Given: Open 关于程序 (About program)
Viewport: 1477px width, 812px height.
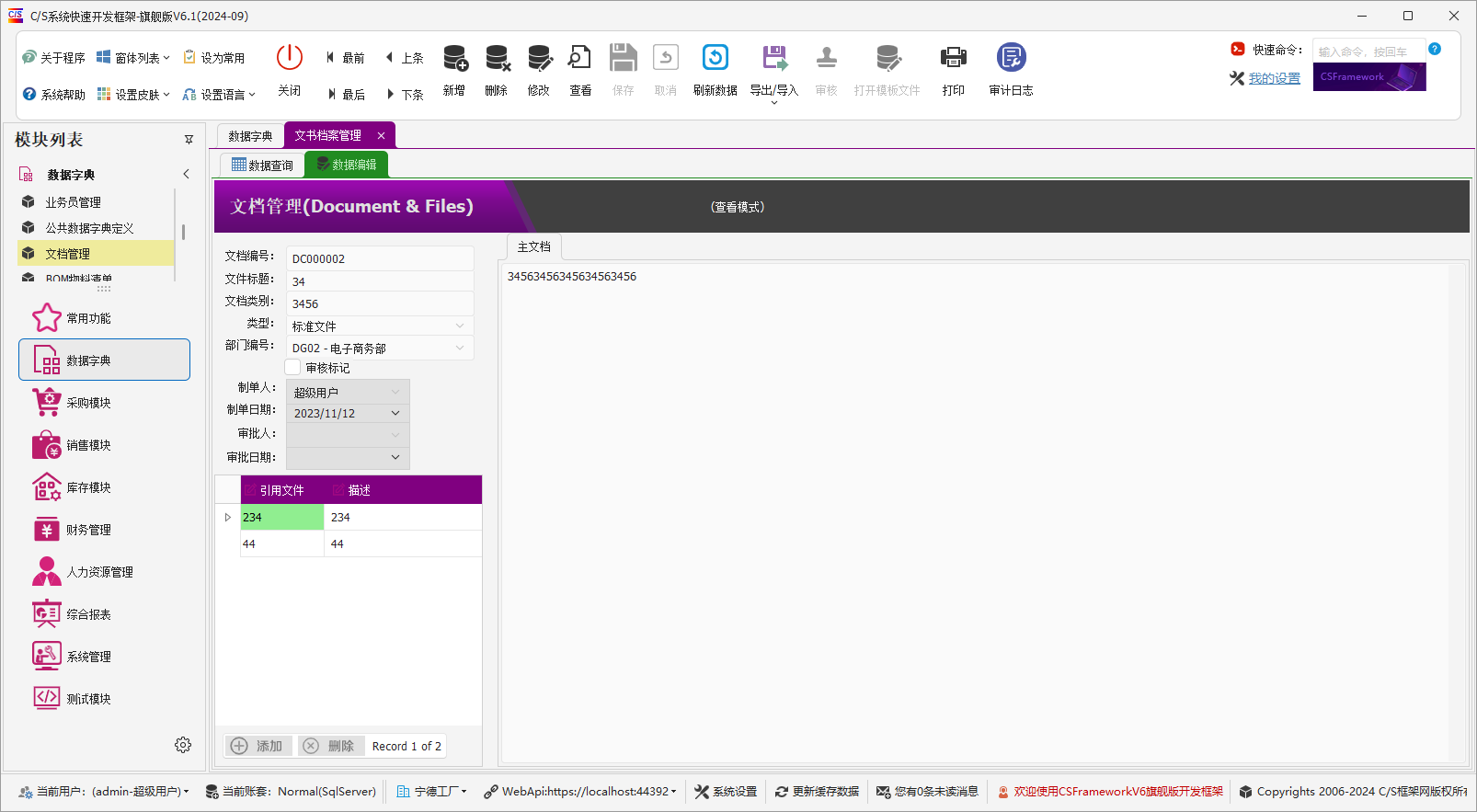Looking at the screenshot, I should [x=53, y=58].
